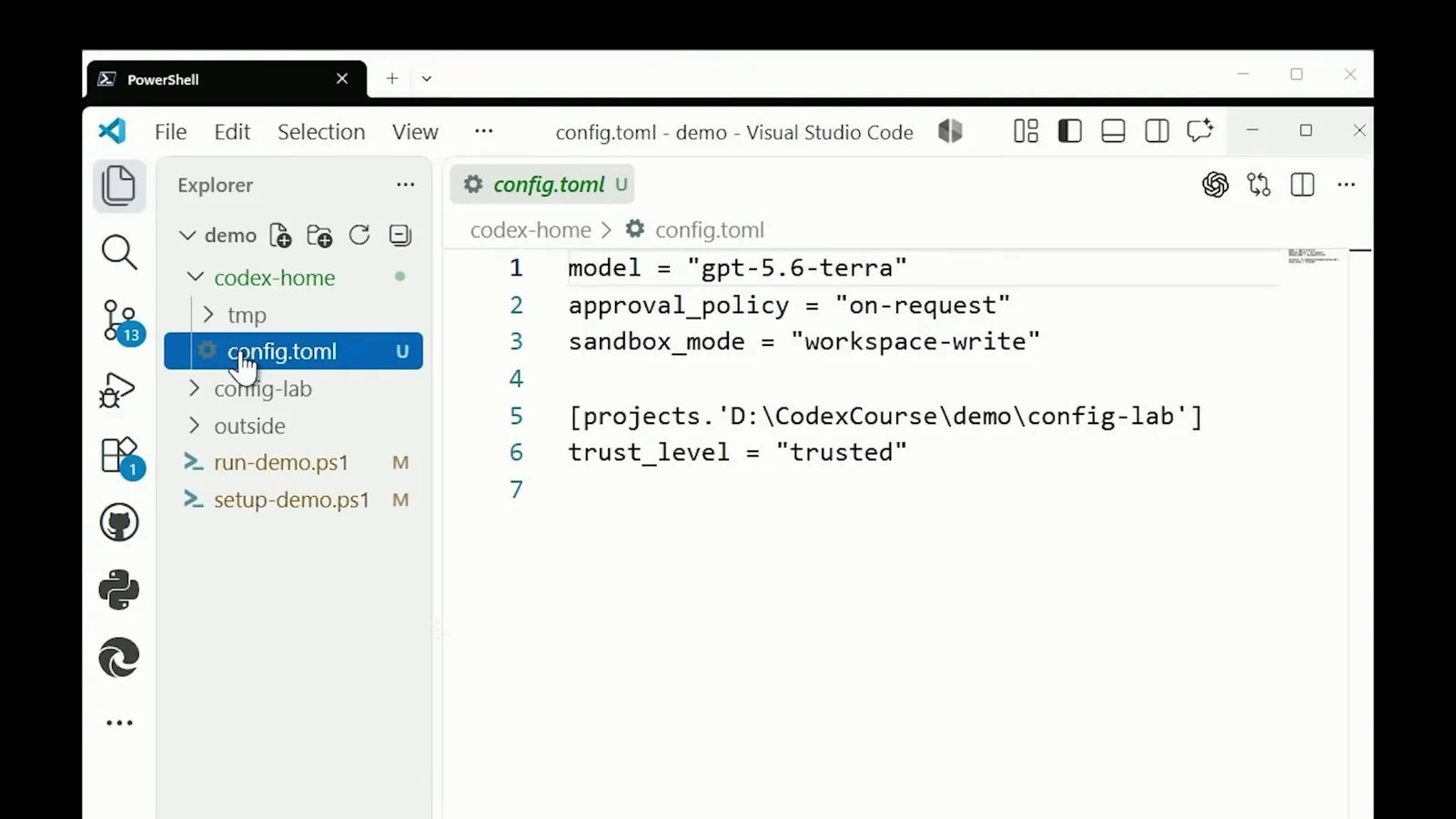This screenshot has height=819, width=1456.
Task: Select config.toml in the file tree
Action: pyautogui.click(x=293, y=351)
